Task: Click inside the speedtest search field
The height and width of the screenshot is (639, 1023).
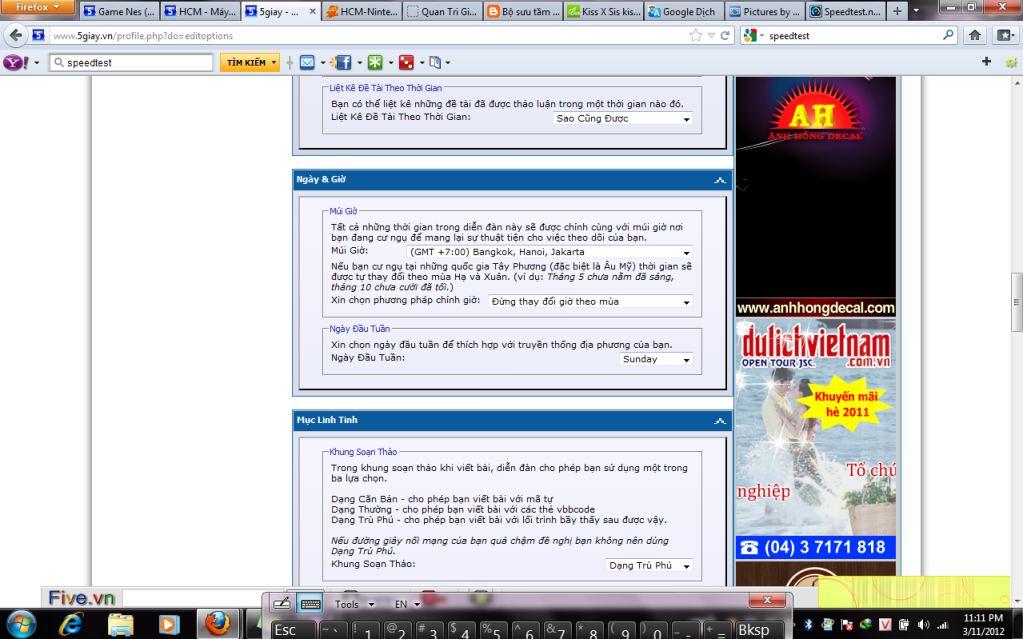Action: click(130, 61)
